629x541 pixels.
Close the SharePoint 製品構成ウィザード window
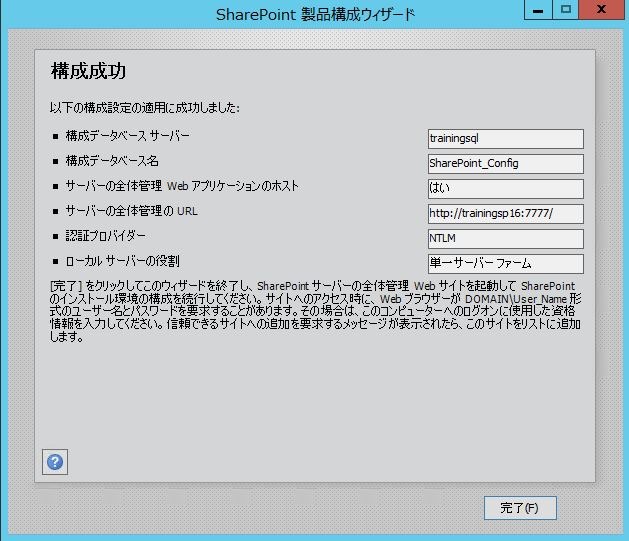pyautogui.click(x=601, y=10)
